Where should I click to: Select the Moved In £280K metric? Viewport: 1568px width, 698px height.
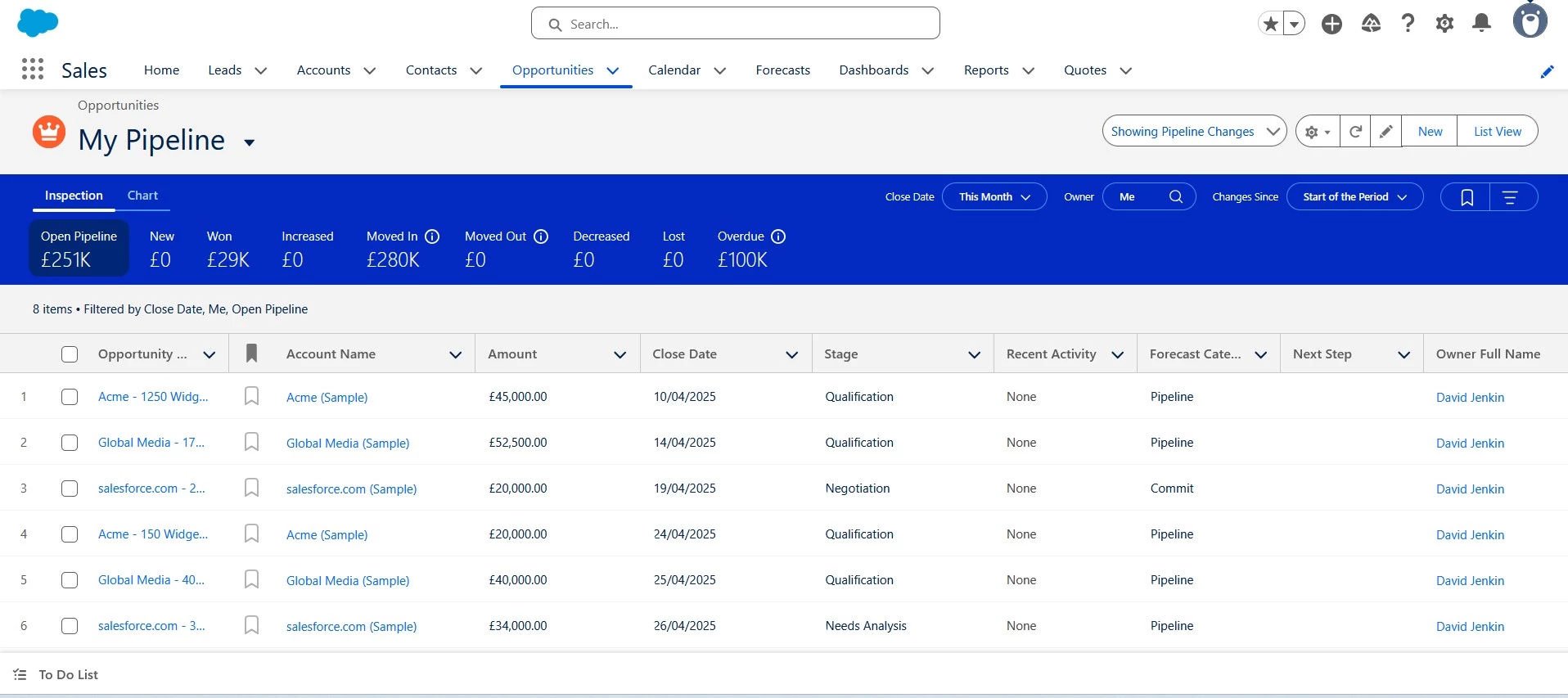point(403,248)
